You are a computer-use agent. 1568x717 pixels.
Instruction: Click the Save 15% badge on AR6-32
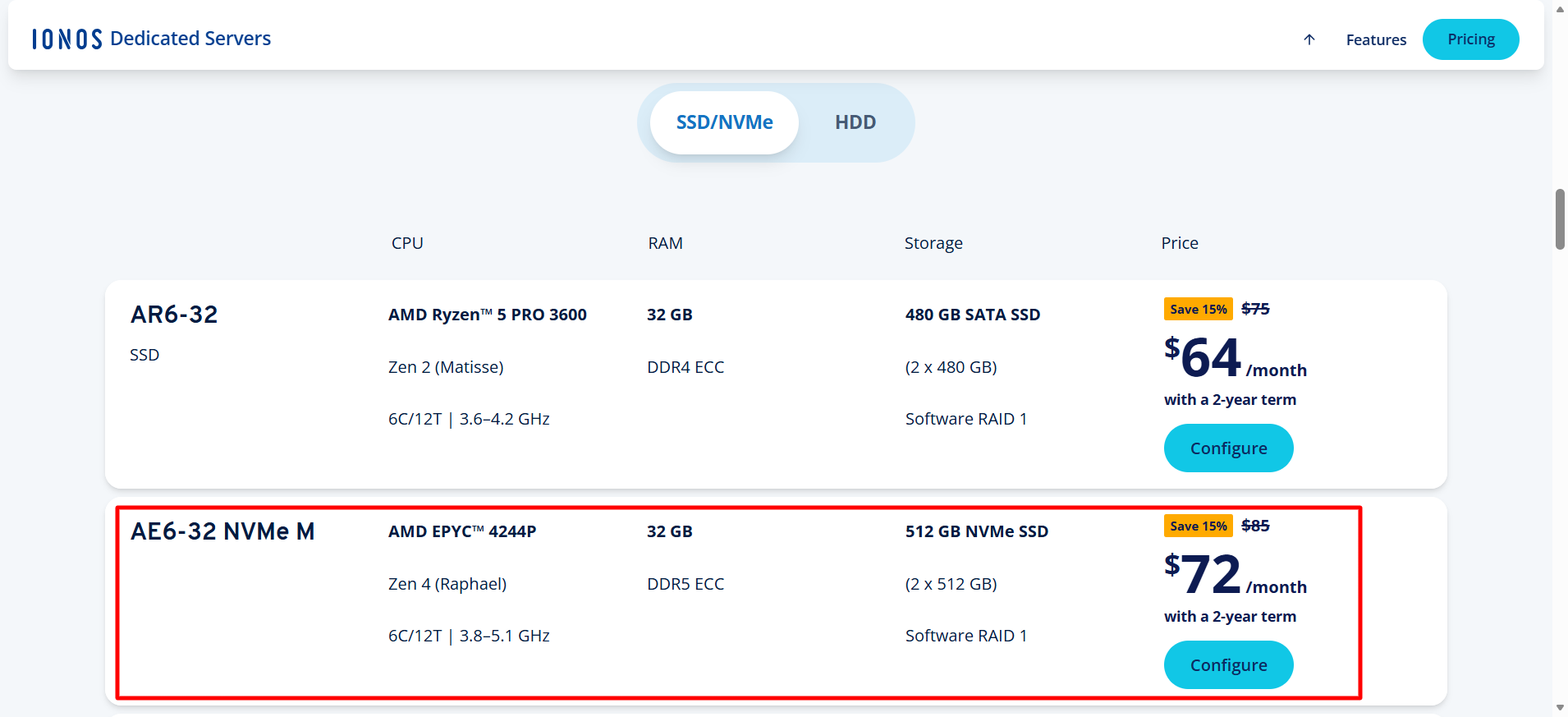click(1199, 309)
